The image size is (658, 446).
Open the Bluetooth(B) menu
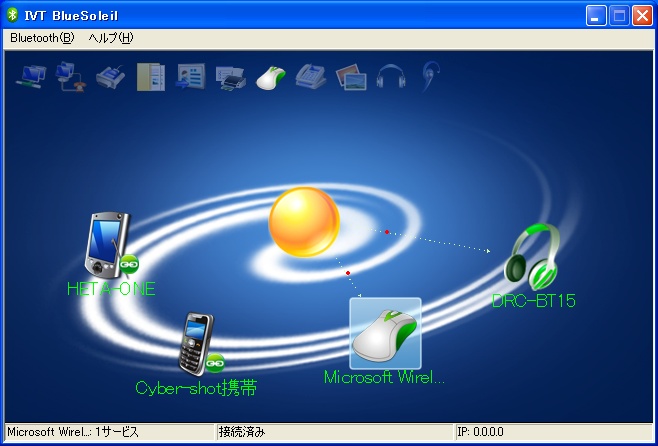[42, 38]
